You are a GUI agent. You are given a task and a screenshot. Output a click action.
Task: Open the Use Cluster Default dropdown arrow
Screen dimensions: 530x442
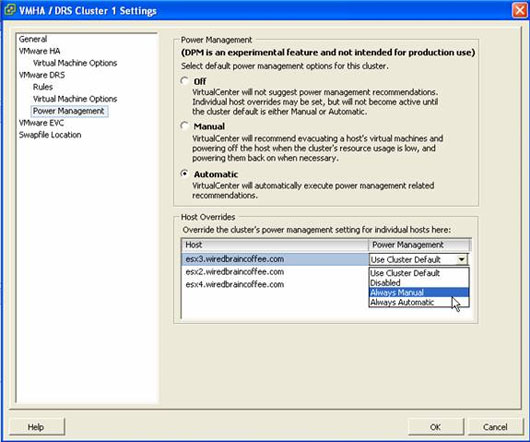tap(461, 260)
